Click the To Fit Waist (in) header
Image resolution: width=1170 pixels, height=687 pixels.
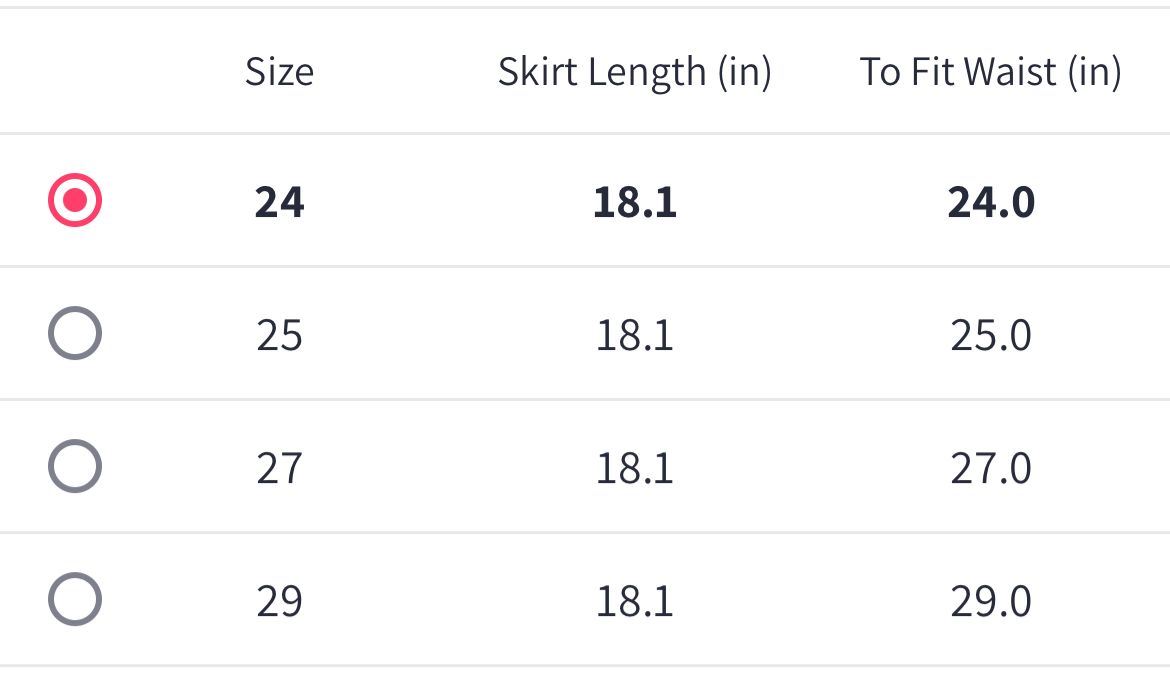pyautogui.click(x=990, y=72)
